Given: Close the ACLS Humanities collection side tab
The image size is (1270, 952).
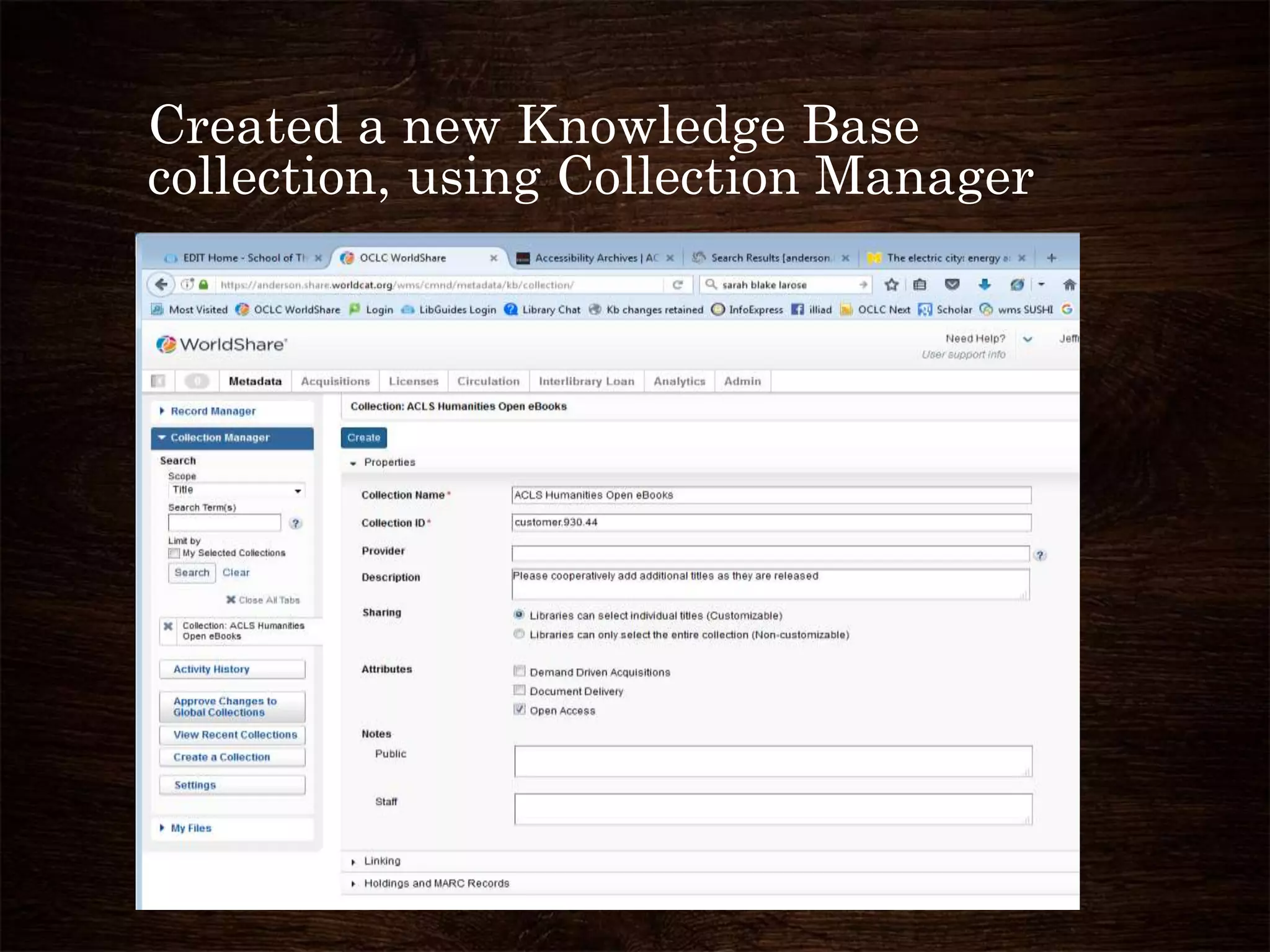Looking at the screenshot, I should pos(168,626).
